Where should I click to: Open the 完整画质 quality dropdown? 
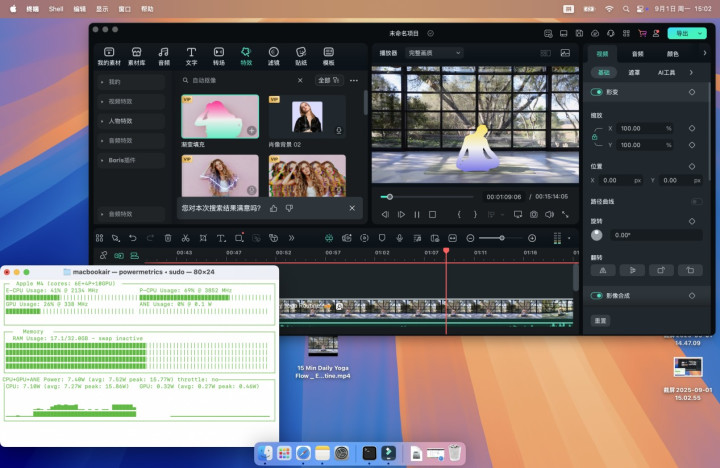(436, 53)
